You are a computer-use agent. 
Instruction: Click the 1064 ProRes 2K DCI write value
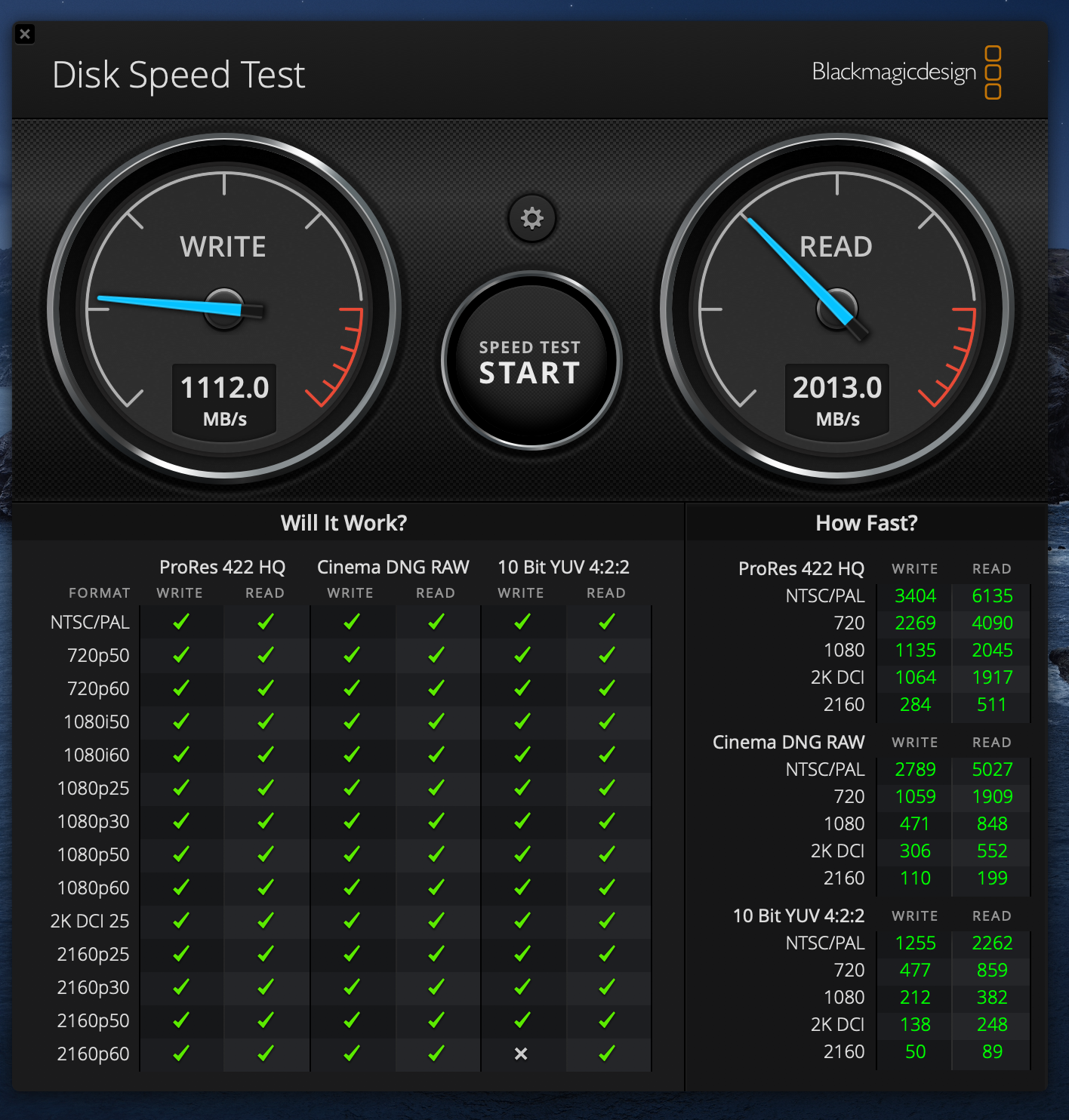click(x=916, y=677)
